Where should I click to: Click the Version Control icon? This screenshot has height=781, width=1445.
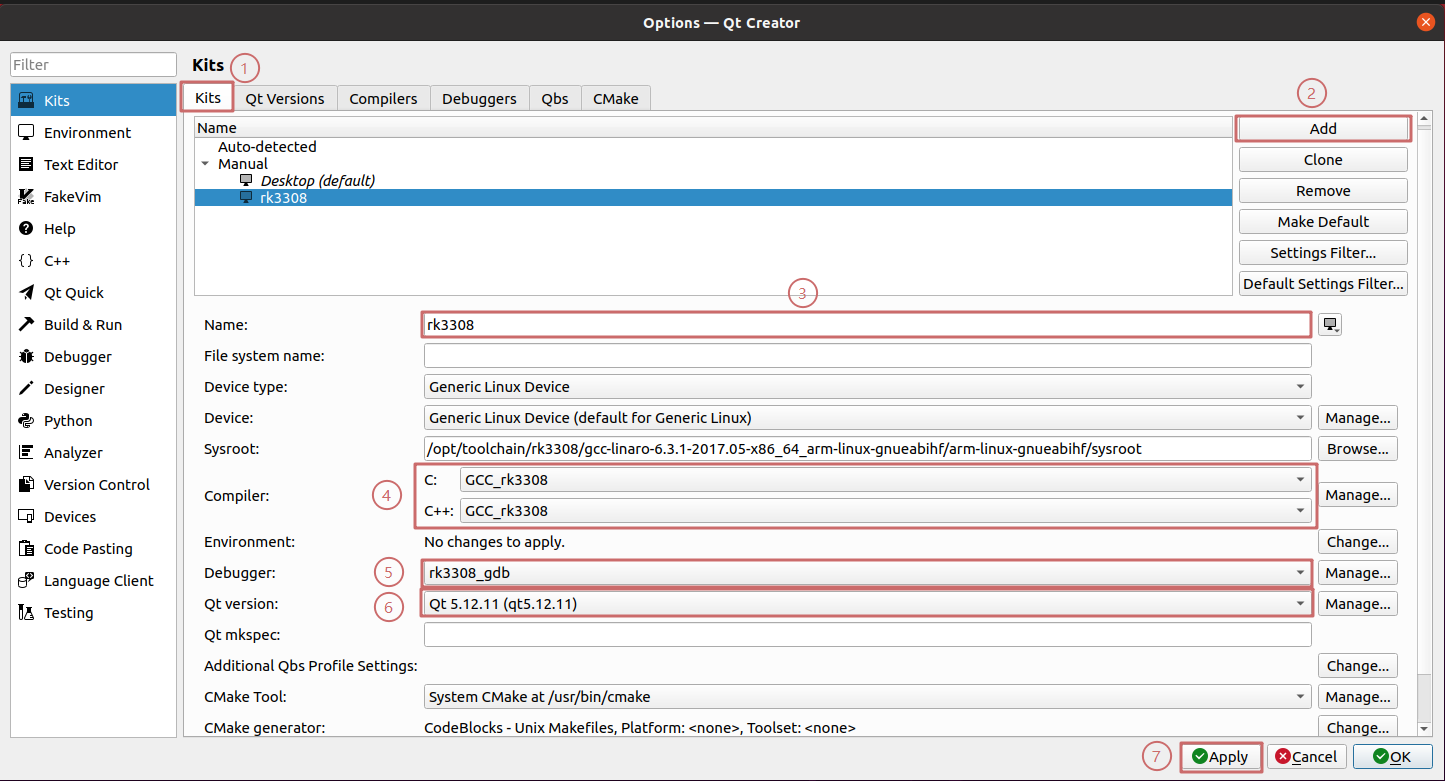pyautogui.click(x=27, y=485)
